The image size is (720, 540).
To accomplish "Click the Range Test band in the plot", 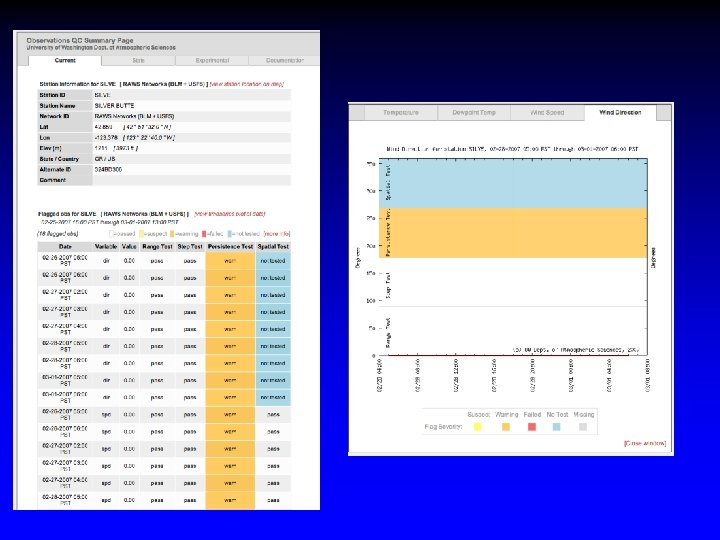I will pyautogui.click(x=513, y=331).
